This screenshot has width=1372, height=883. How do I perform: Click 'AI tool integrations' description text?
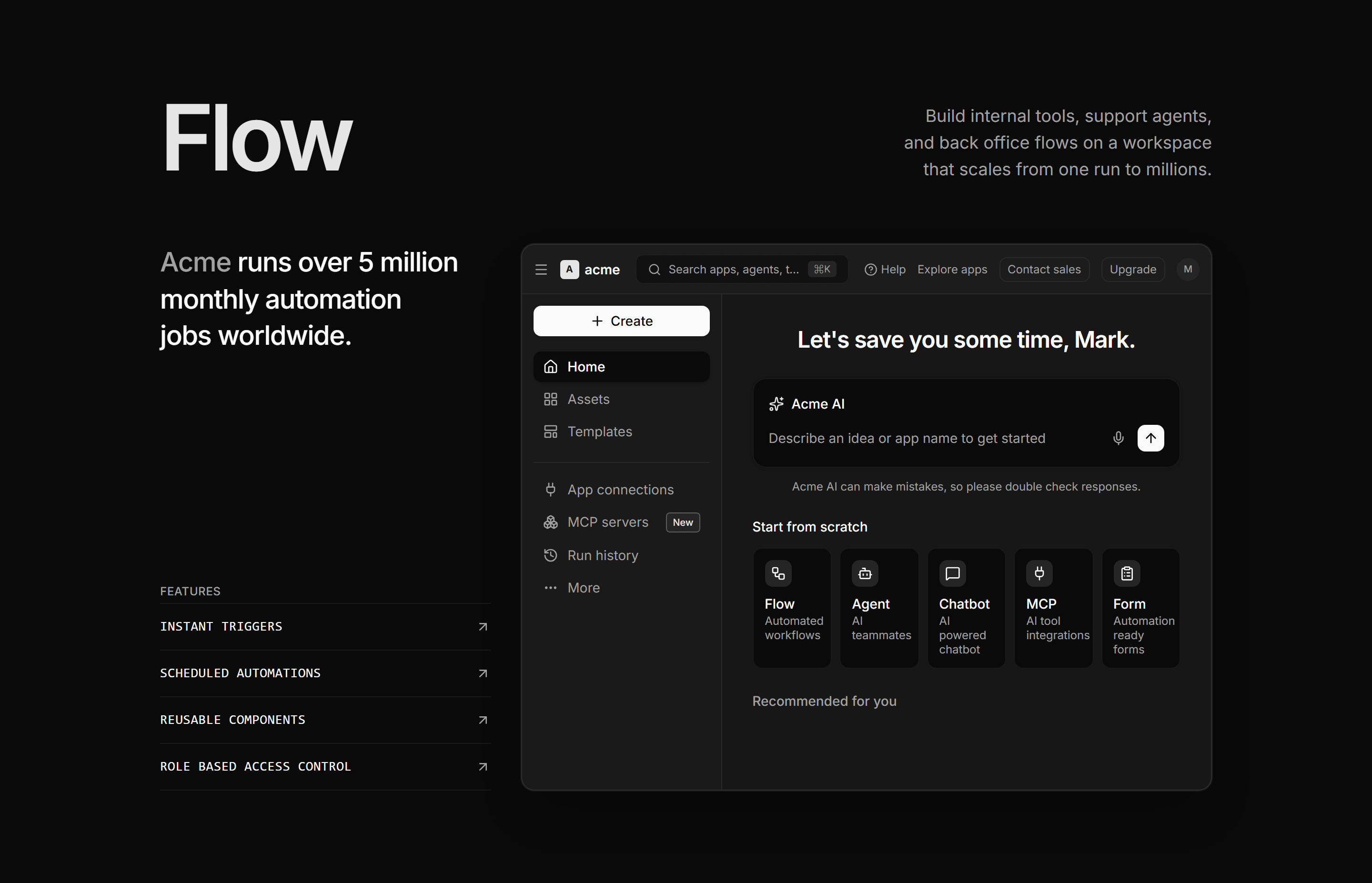point(1057,628)
